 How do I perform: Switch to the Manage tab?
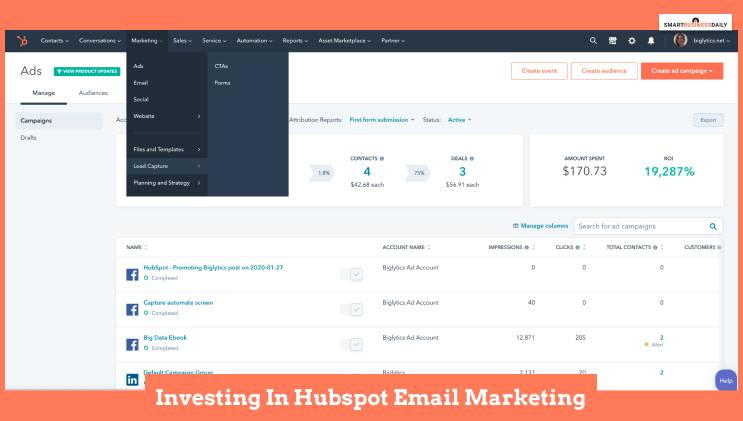44,93
